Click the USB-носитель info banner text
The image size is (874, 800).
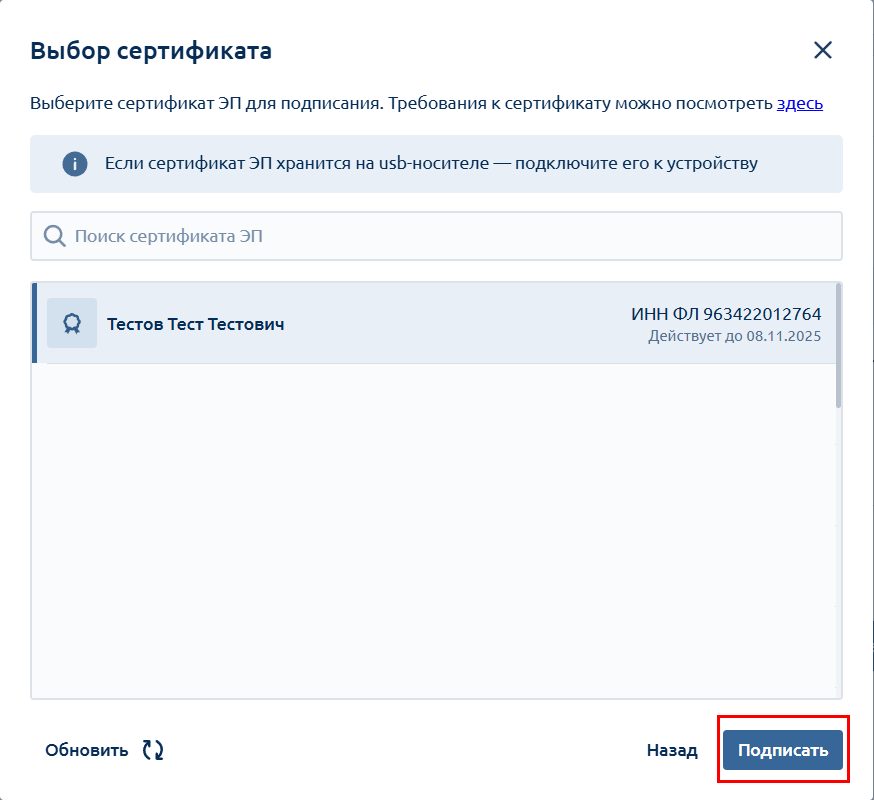tap(431, 164)
